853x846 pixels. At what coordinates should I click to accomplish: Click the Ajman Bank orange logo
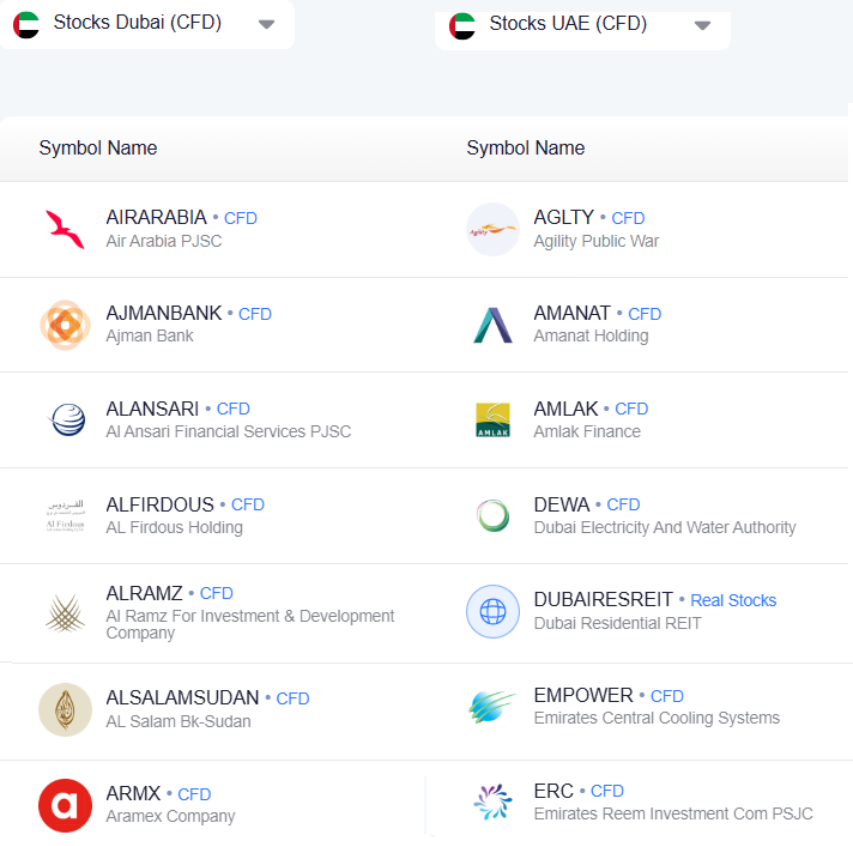click(x=65, y=325)
